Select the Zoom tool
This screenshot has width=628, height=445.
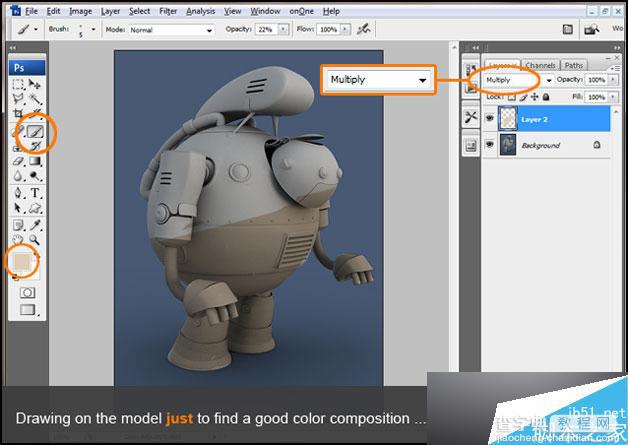coord(35,240)
